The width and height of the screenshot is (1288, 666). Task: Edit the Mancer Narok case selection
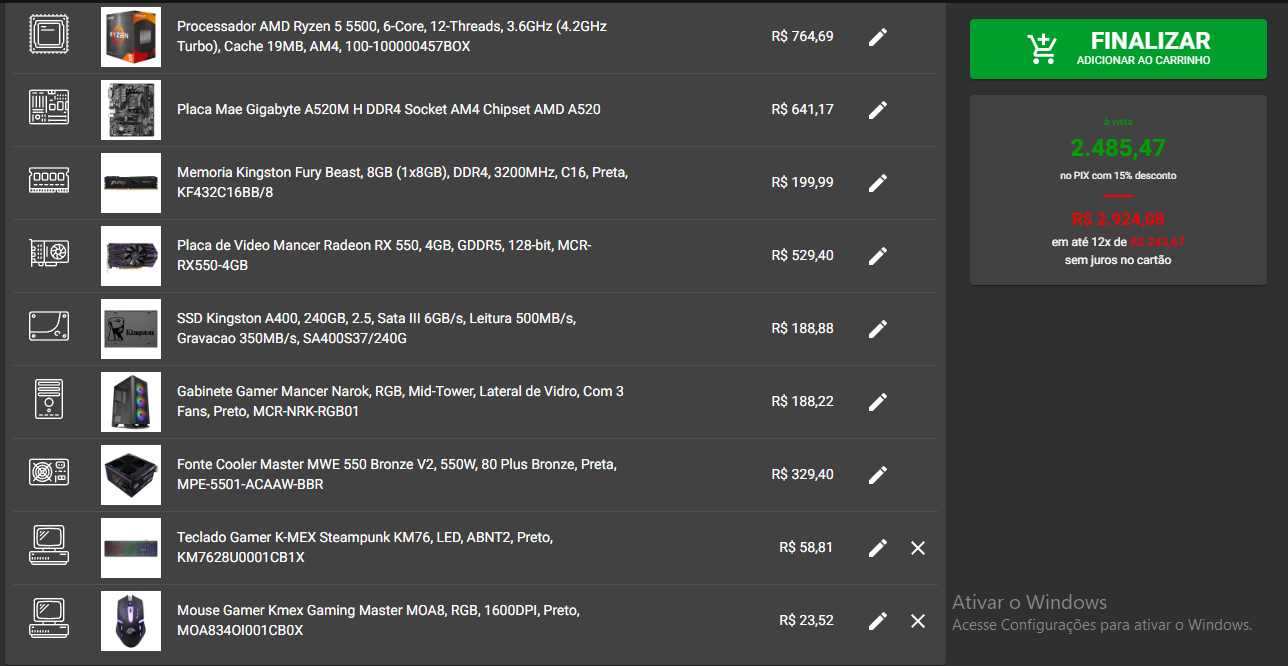click(878, 402)
